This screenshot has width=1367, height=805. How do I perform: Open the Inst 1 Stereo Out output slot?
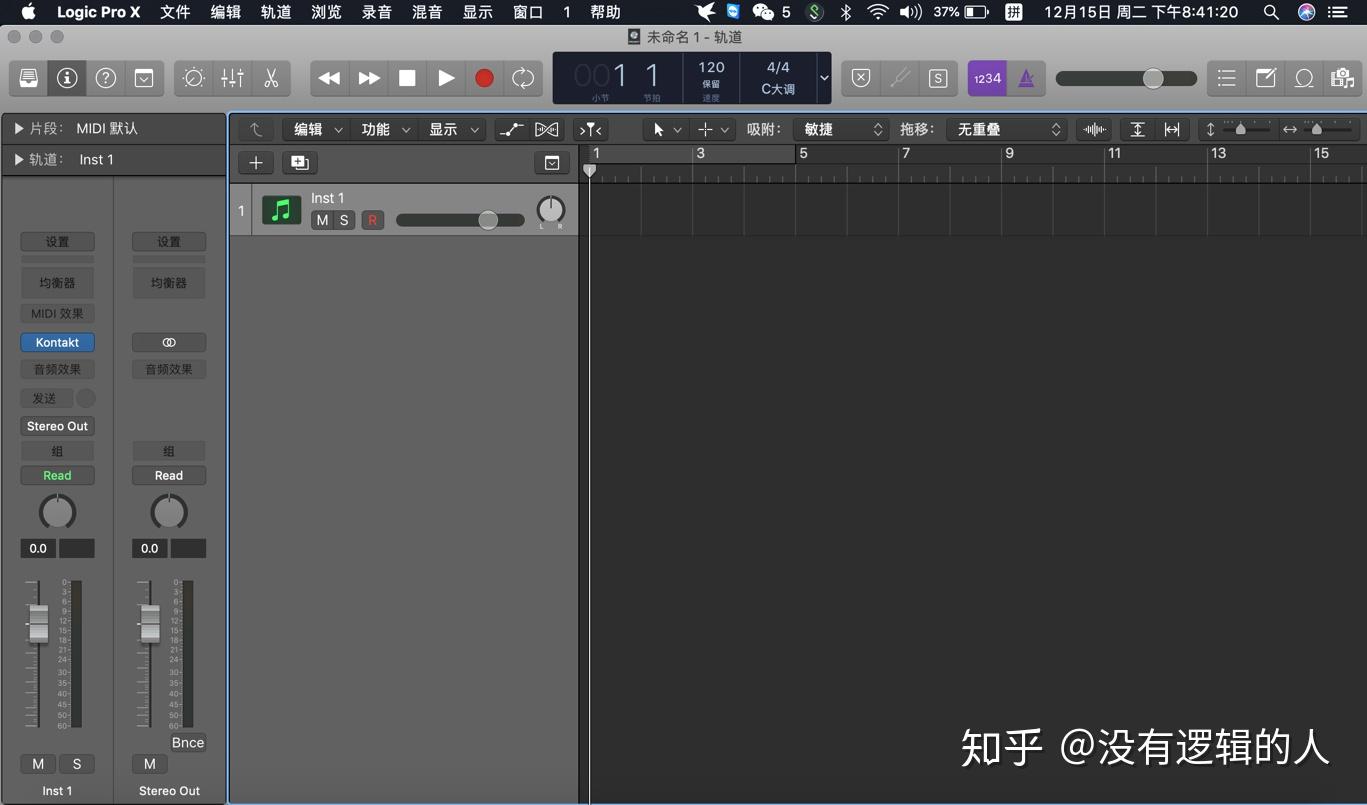[58, 426]
